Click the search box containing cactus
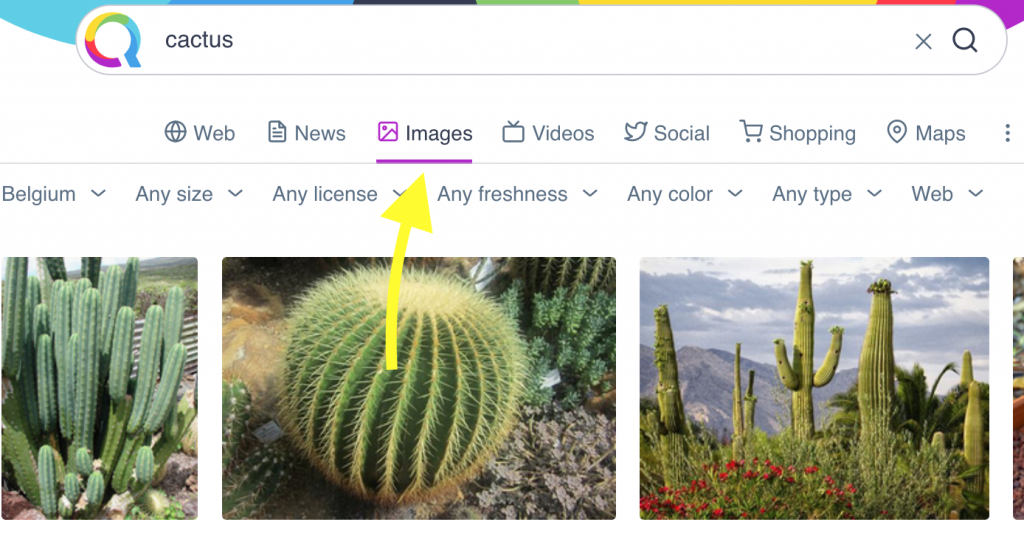Viewport: 1024px width, 542px height. click(x=520, y=41)
